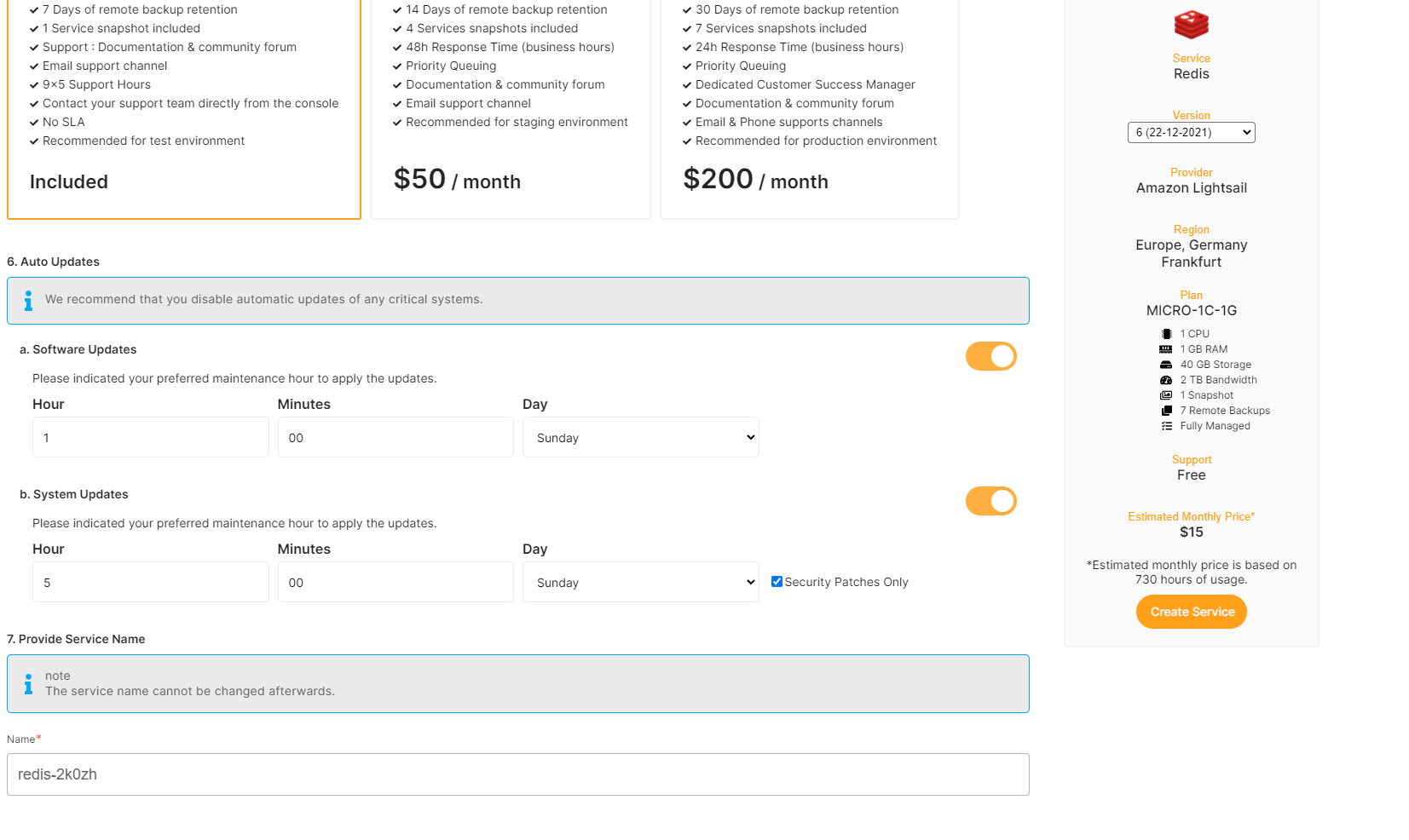Click the storage drive icon beside 40 GB Storage
Viewport: 1409px width, 840px height.
coord(1166,365)
